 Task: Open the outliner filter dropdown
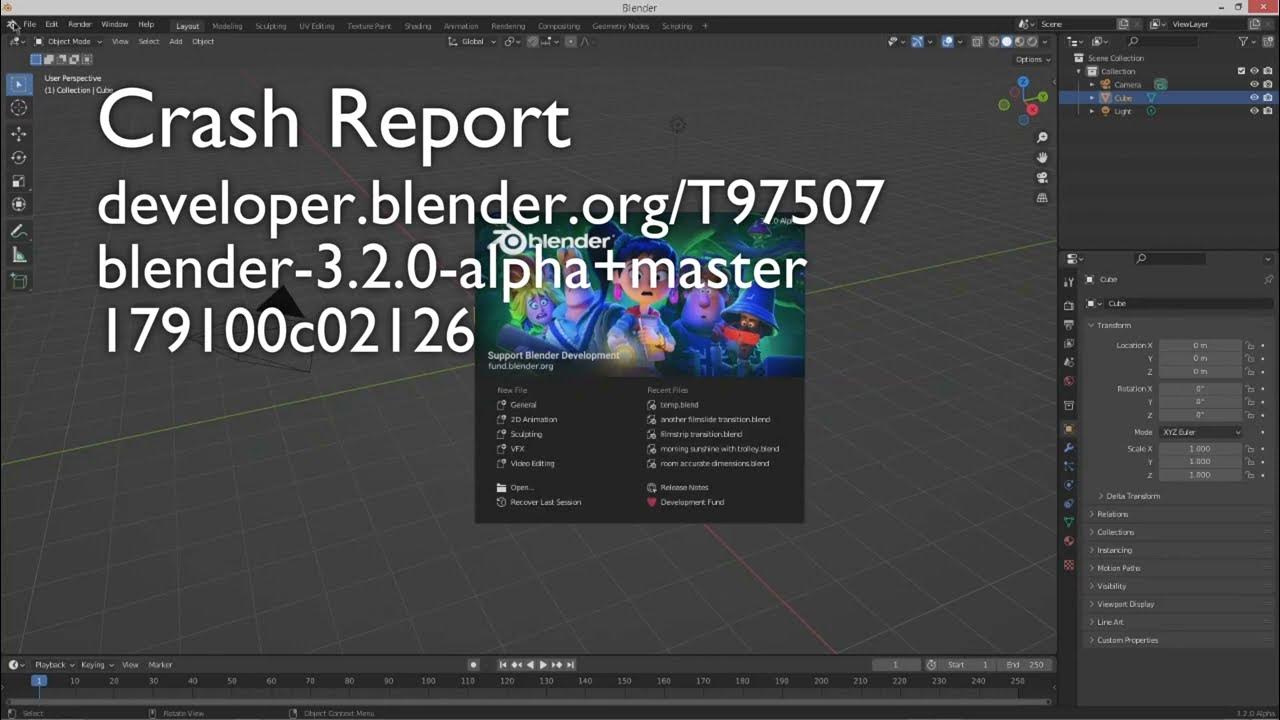click(x=1246, y=41)
